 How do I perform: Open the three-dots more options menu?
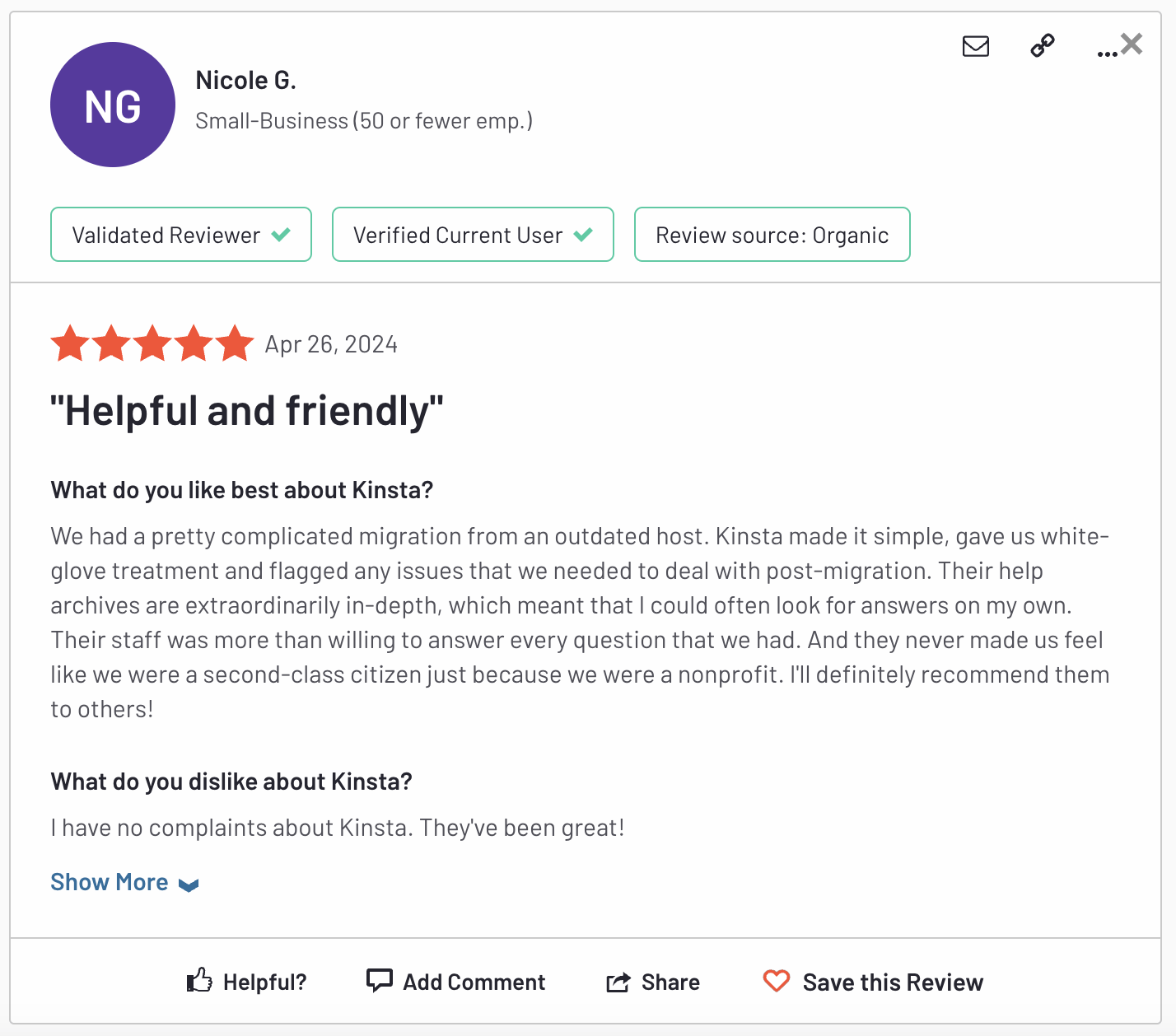(x=1107, y=54)
